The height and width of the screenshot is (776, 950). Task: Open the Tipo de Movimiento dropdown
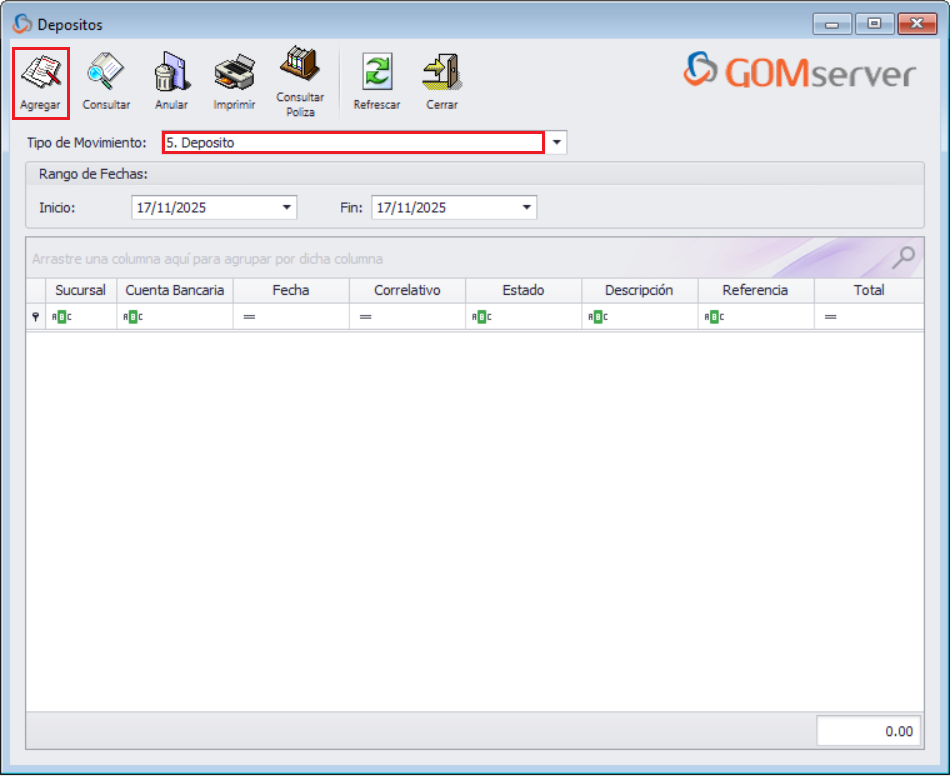coord(557,142)
